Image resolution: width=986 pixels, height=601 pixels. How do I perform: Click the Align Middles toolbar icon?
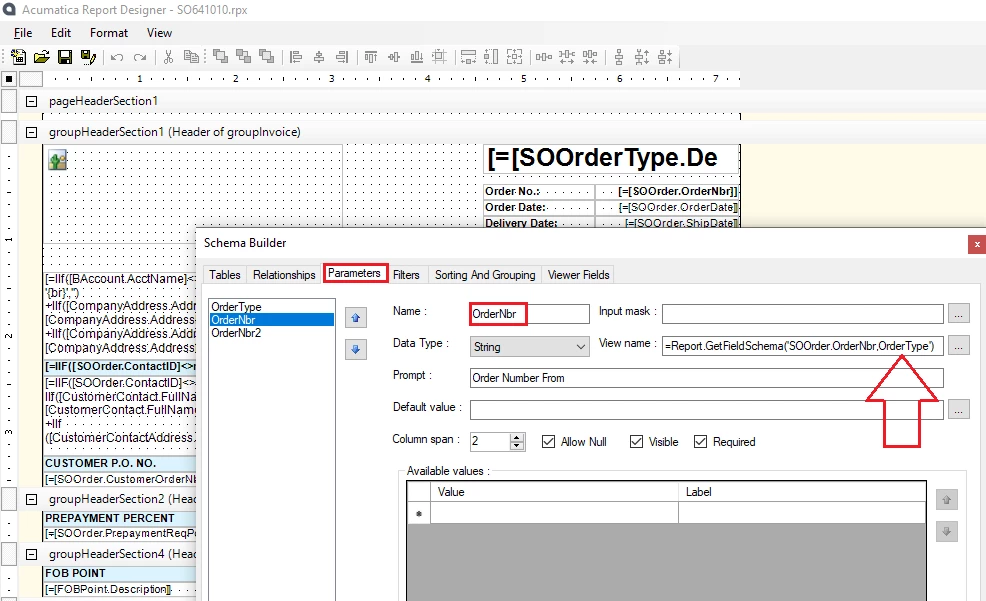394,57
